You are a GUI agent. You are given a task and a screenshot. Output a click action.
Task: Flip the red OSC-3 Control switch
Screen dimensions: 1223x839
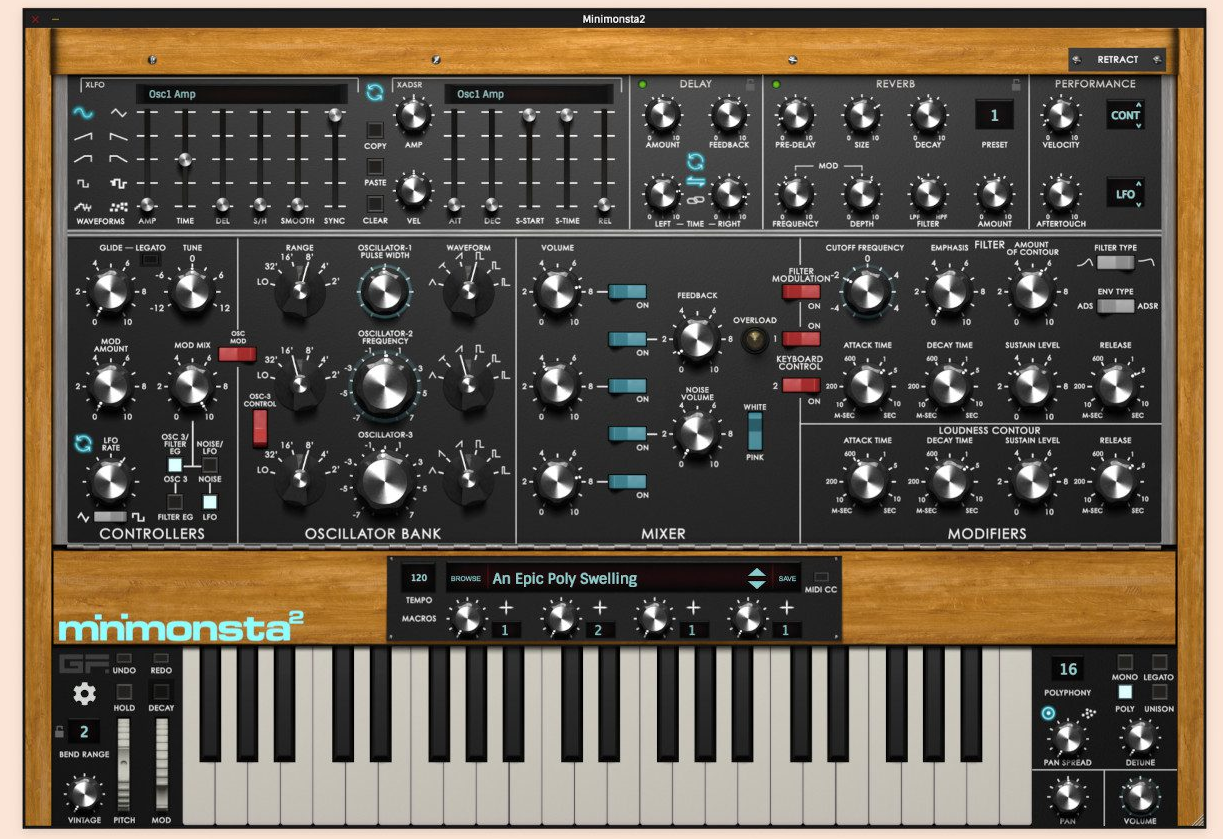pyautogui.click(x=260, y=427)
